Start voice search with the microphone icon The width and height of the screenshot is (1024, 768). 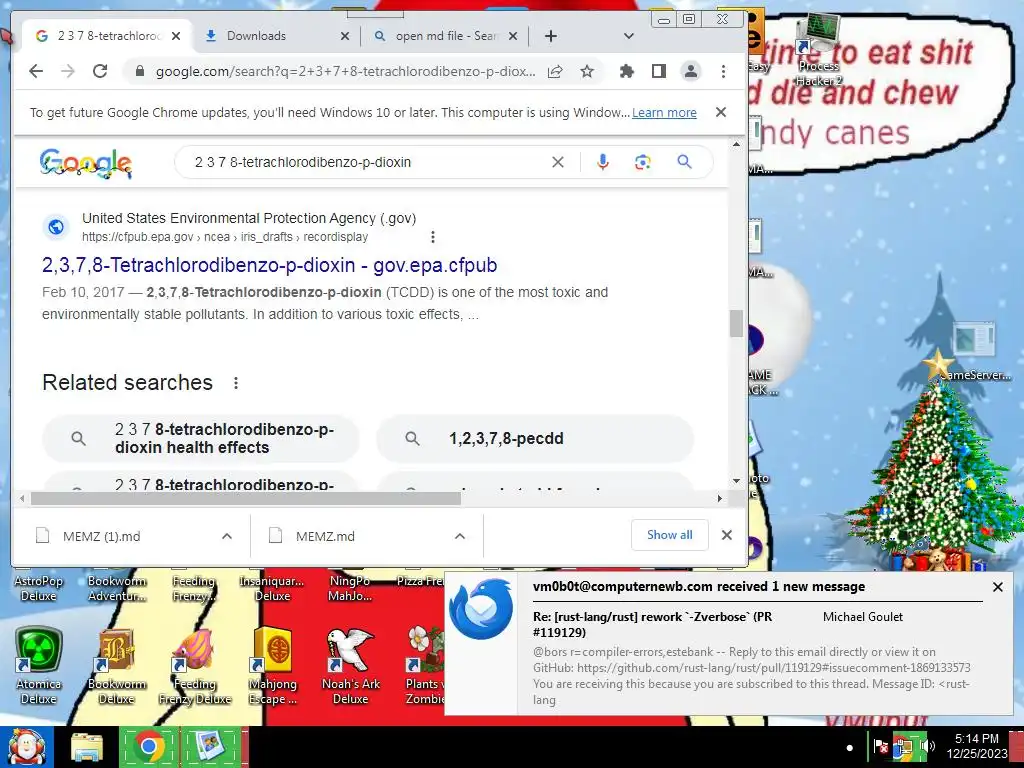pyautogui.click(x=603, y=162)
